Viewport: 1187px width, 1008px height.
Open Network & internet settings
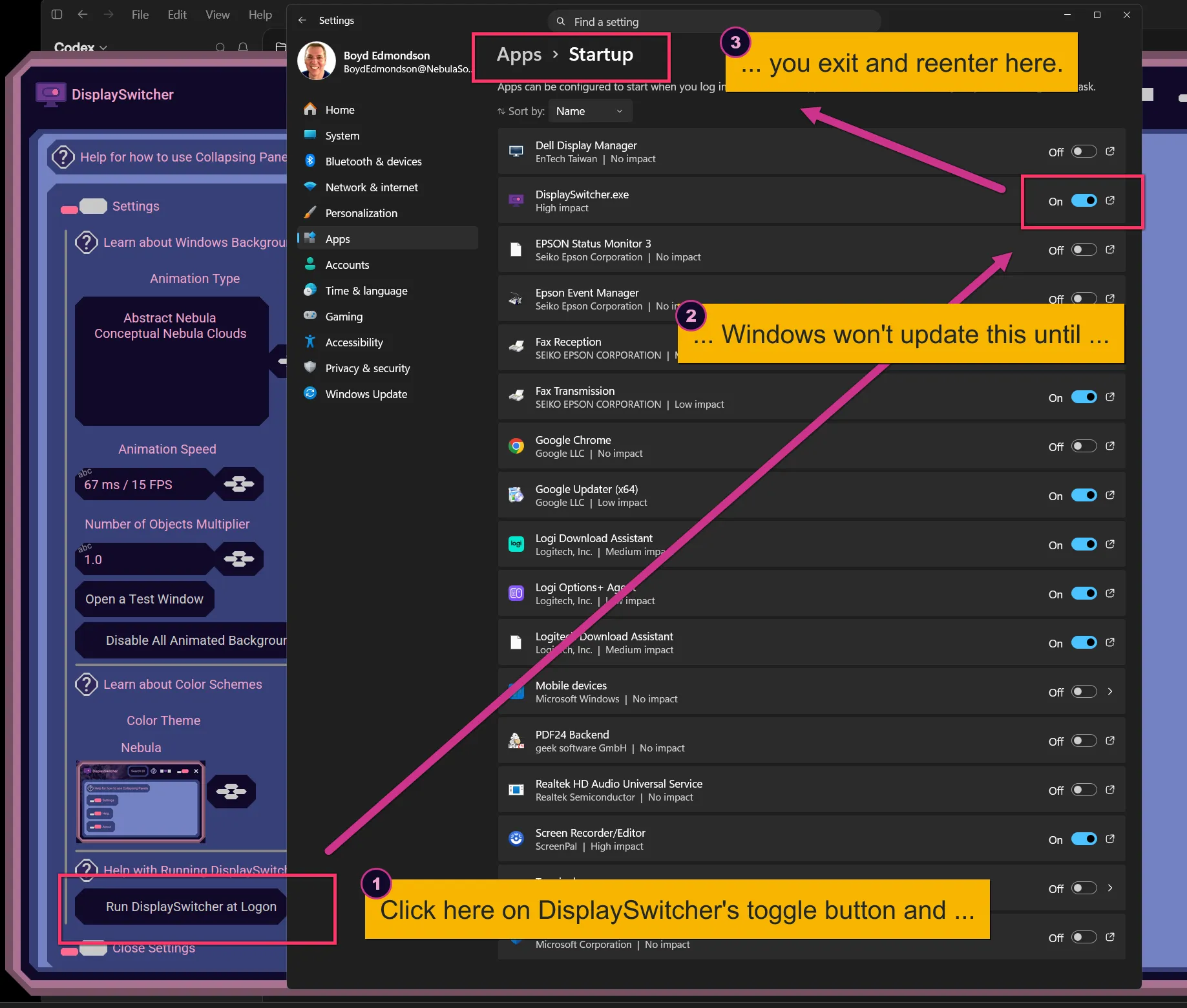pos(386,187)
